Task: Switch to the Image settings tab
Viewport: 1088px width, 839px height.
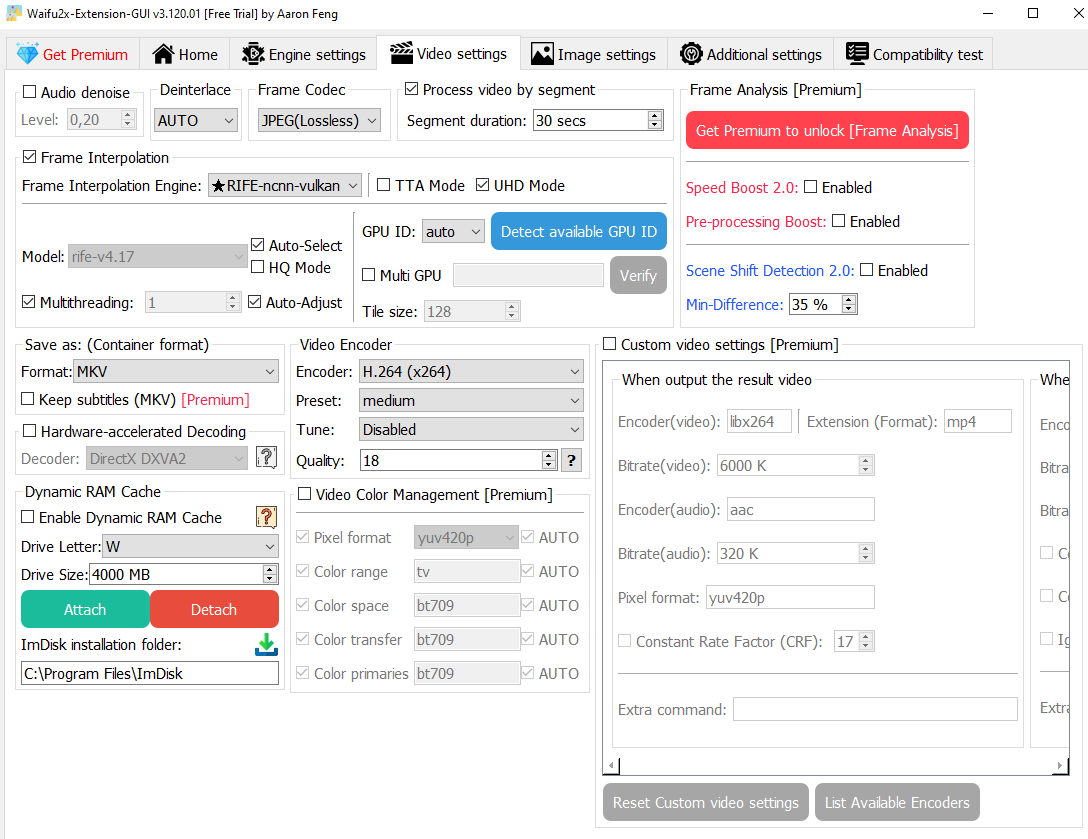Action: (594, 54)
